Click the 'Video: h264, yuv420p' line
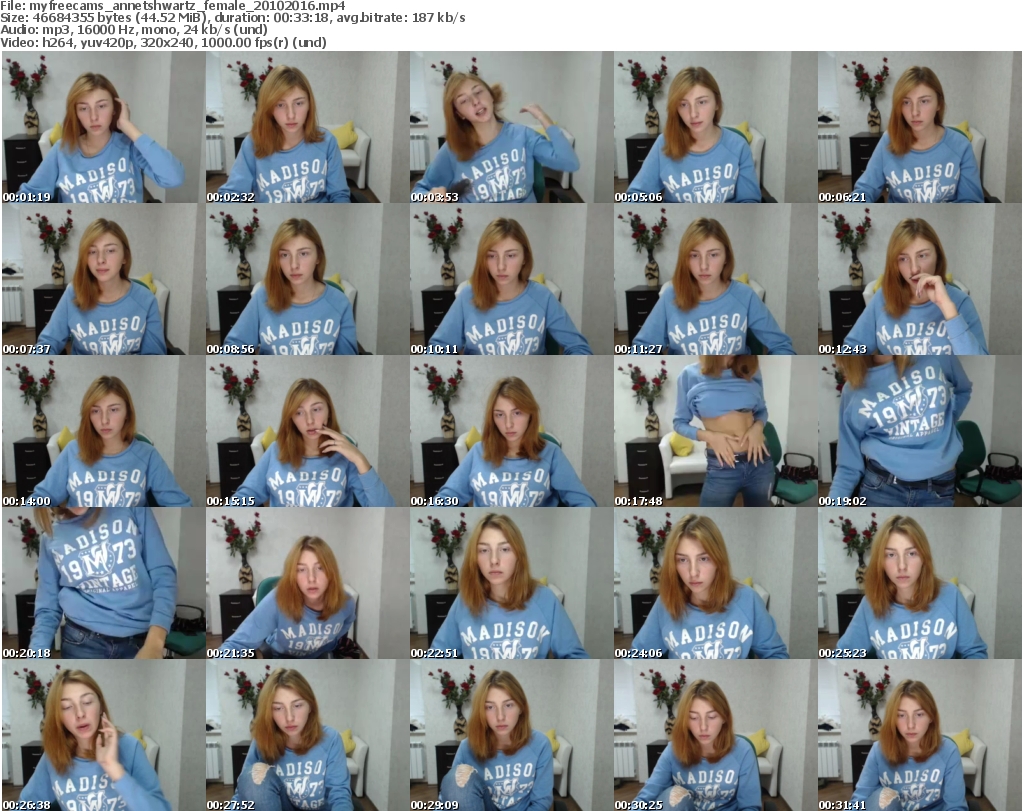 click(163, 42)
